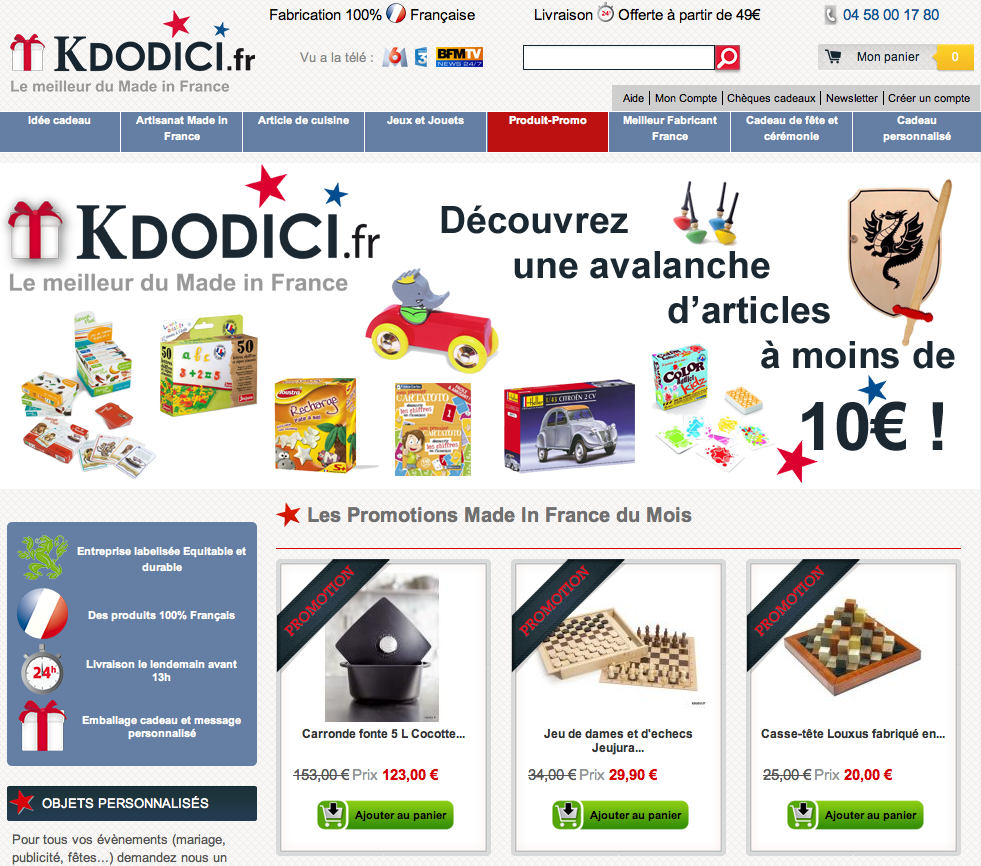Click the M6 TV channel logo
Image resolution: width=981 pixels, height=866 pixels.
pos(395,57)
